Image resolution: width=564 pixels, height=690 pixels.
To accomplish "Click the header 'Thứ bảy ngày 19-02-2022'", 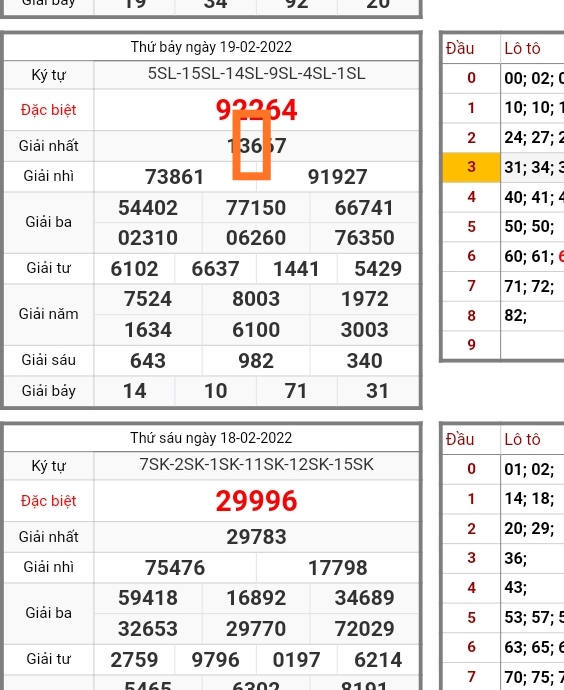I will pyautogui.click(x=211, y=47).
